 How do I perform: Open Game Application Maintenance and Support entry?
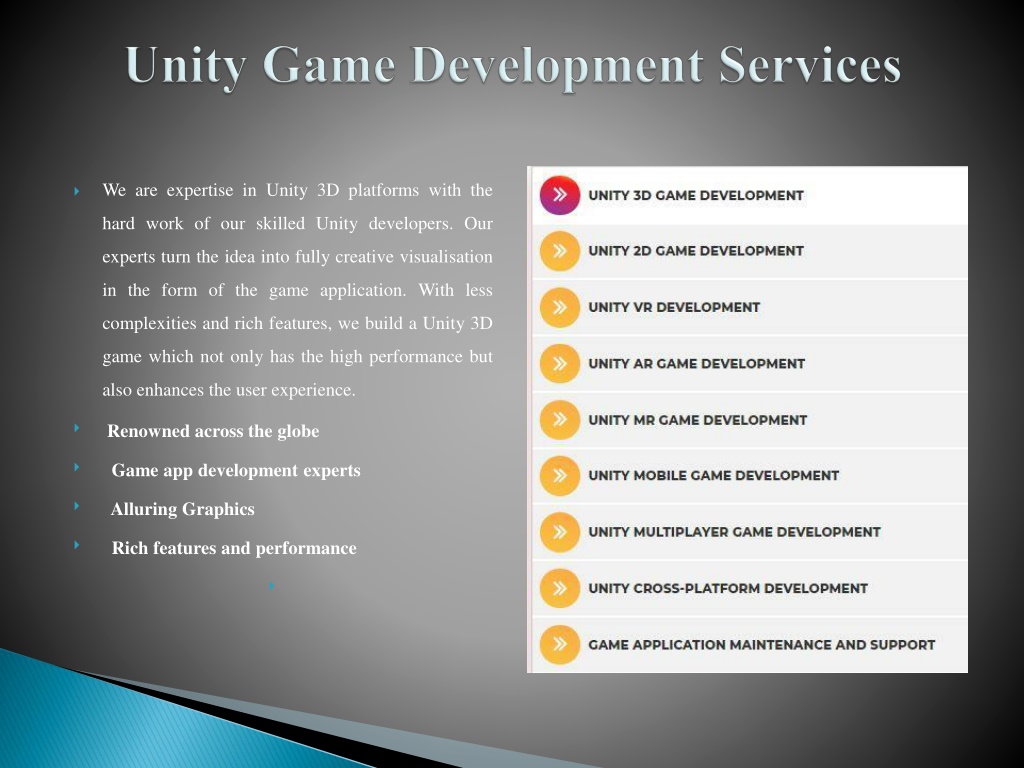tap(750, 645)
